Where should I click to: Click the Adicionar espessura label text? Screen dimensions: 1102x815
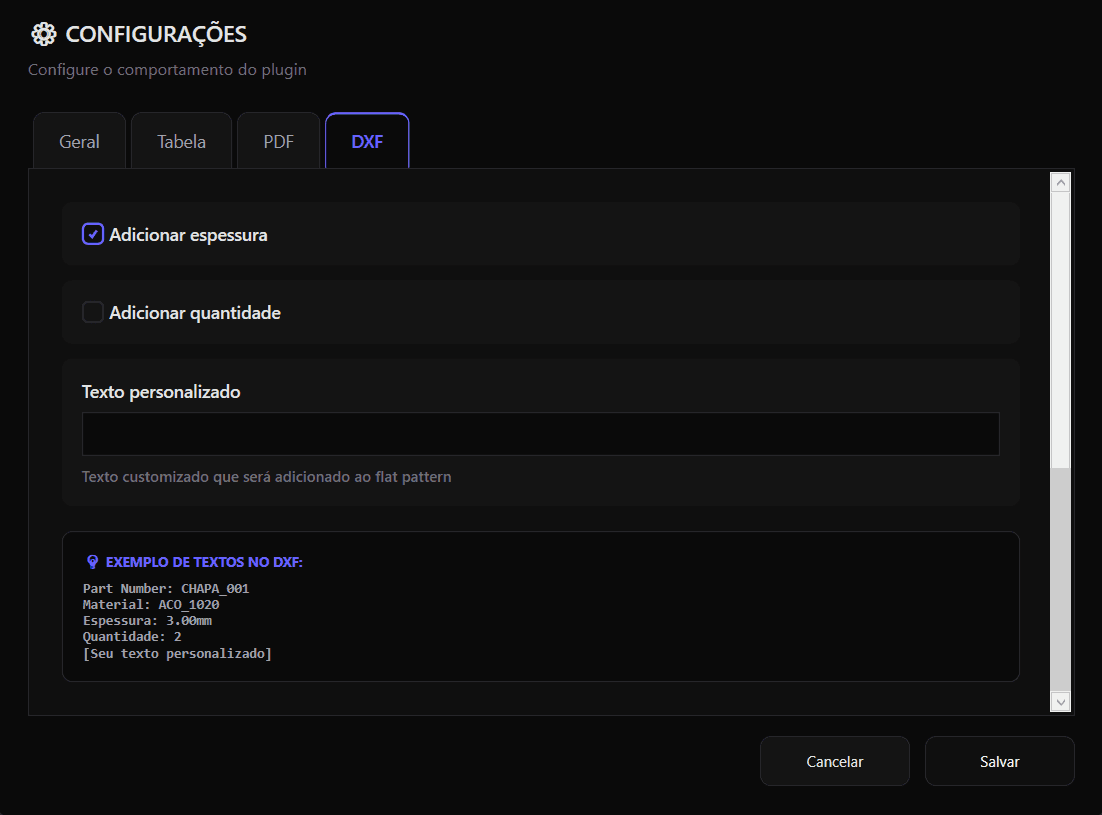tap(188, 235)
